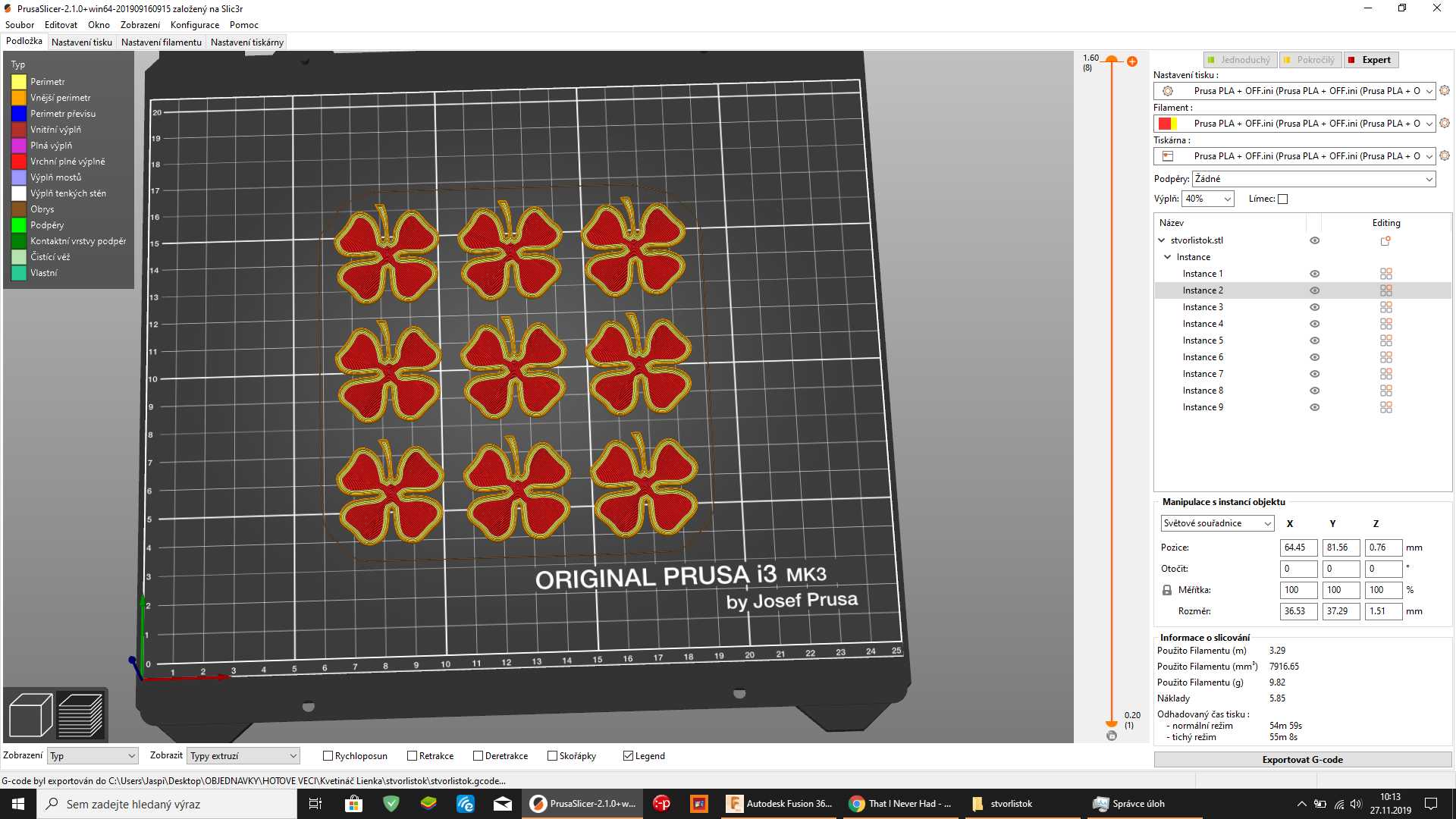This screenshot has height=819, width=1456.
Task: Click the filament color swatch
Action: tap(1168, 124)
